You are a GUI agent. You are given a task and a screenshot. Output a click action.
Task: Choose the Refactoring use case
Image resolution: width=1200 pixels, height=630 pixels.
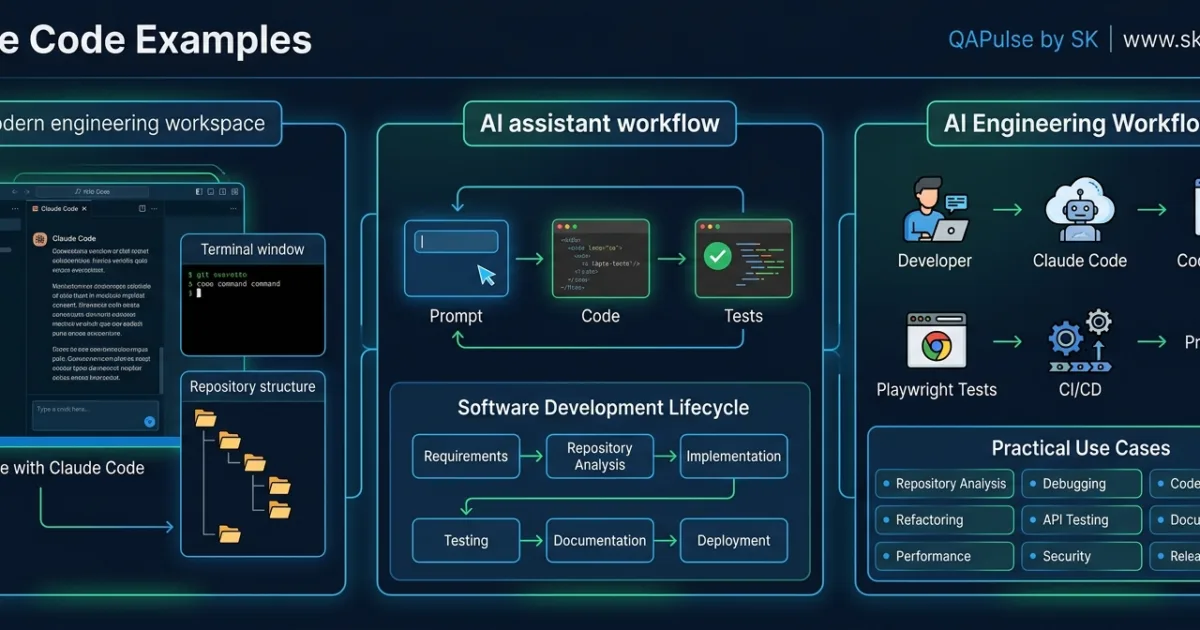coord(945,520)
